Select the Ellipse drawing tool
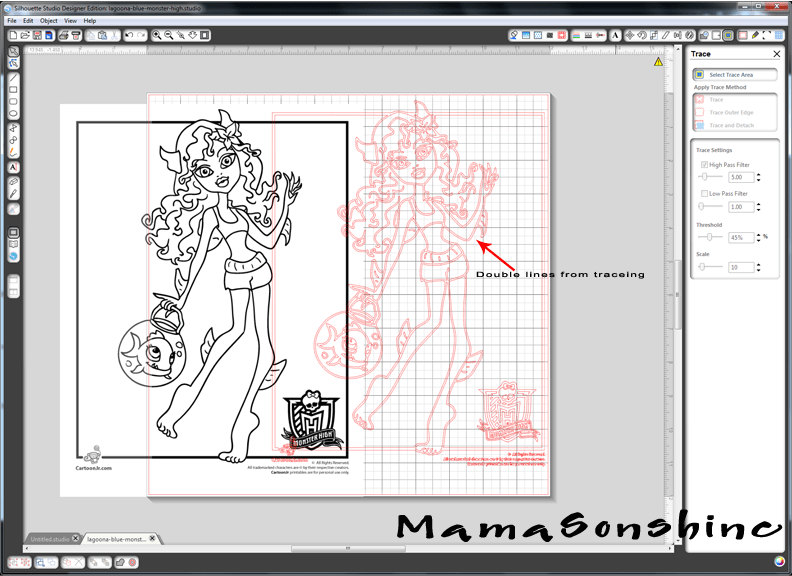This screenshot has height=576, width=792. (x=14, y=114)
